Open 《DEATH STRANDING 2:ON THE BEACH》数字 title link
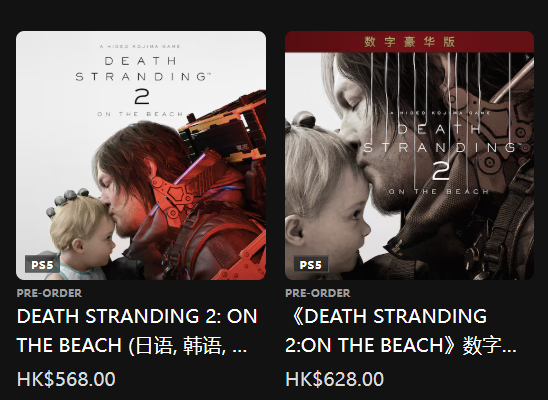The height and width of the screenshot is (400, 548). pyautogui.click(x=401, y=330)
